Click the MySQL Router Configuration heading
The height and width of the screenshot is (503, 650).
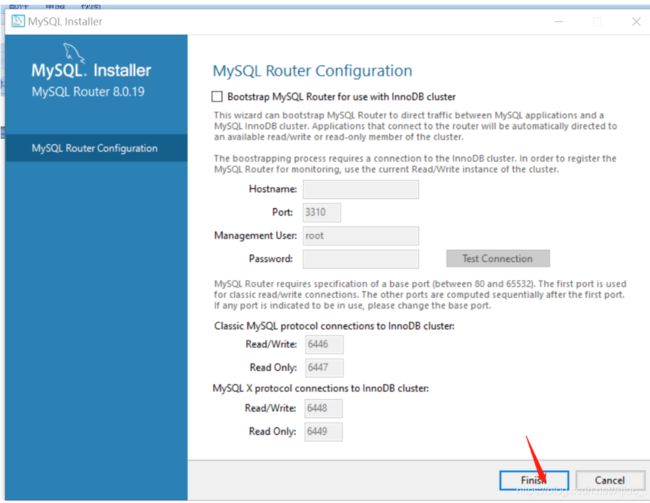pos(312,70)
